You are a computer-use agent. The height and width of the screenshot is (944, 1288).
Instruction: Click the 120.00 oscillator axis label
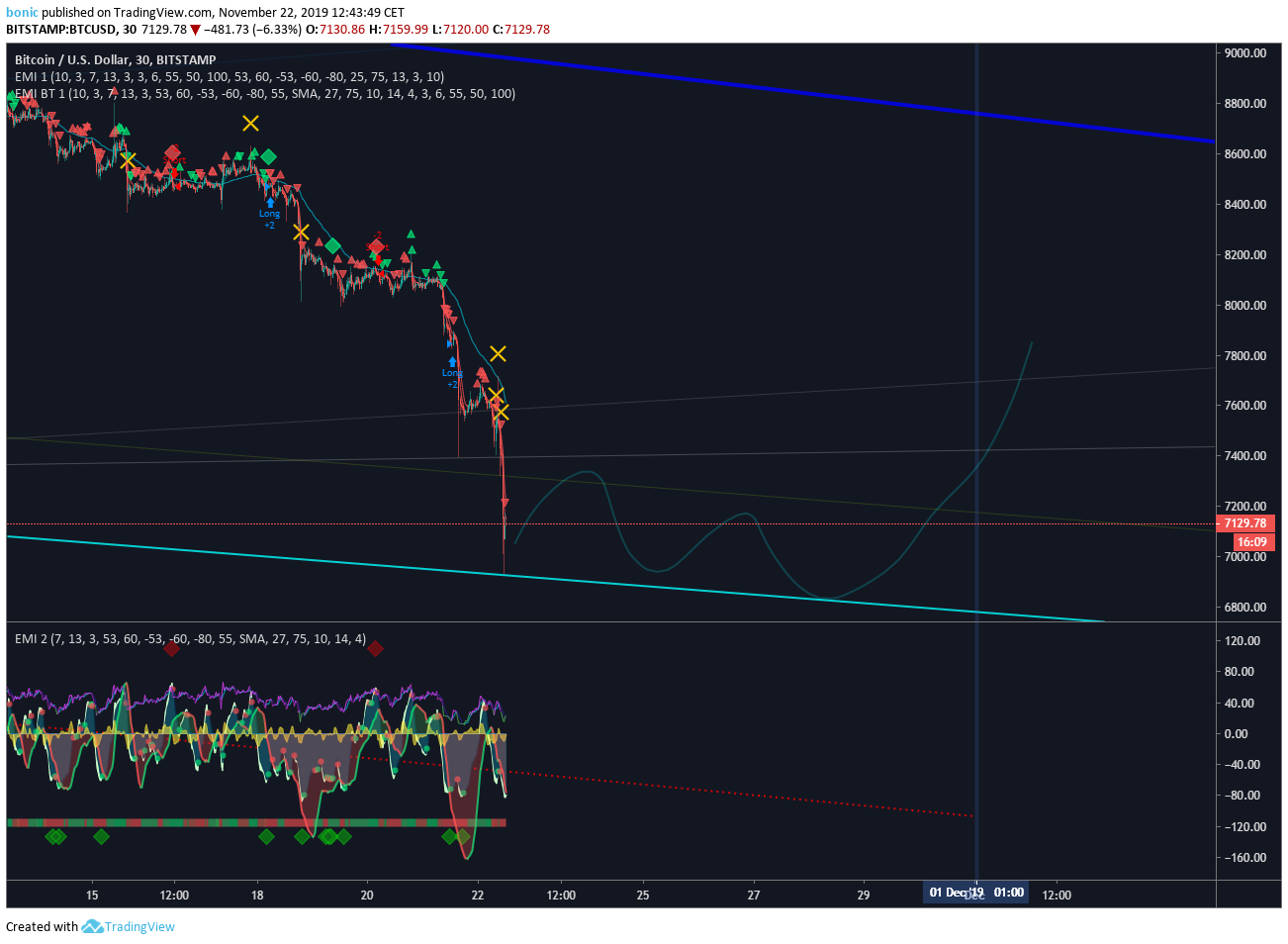[x=1242, y=641]
